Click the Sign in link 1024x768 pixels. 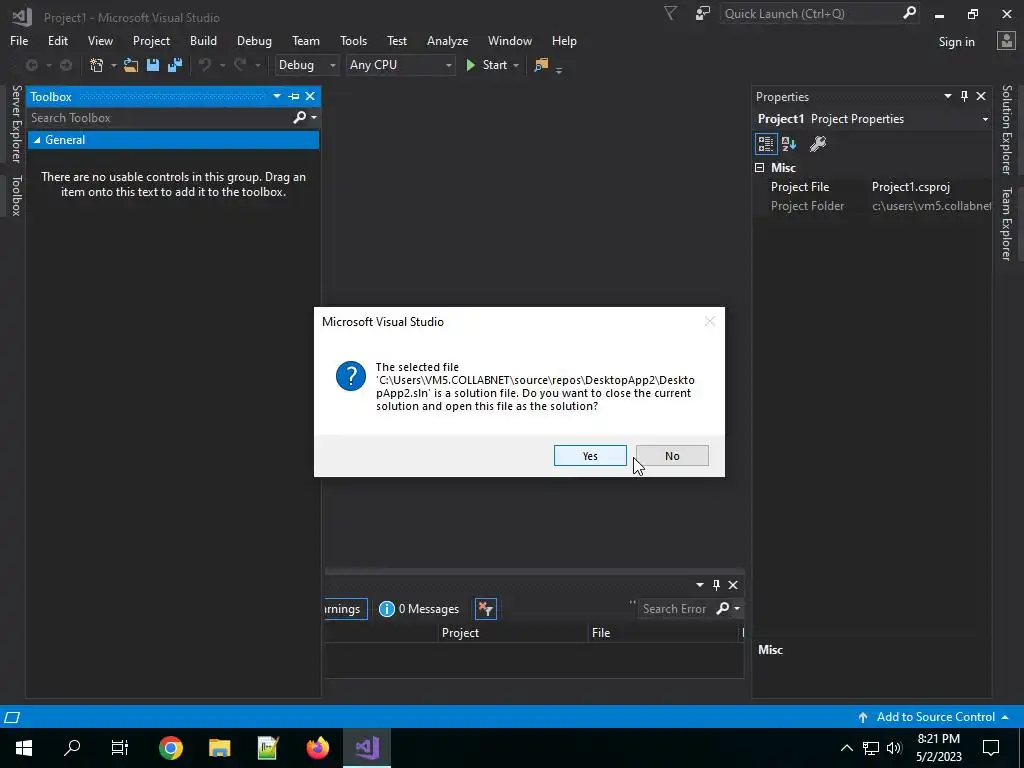pos(956,42)
